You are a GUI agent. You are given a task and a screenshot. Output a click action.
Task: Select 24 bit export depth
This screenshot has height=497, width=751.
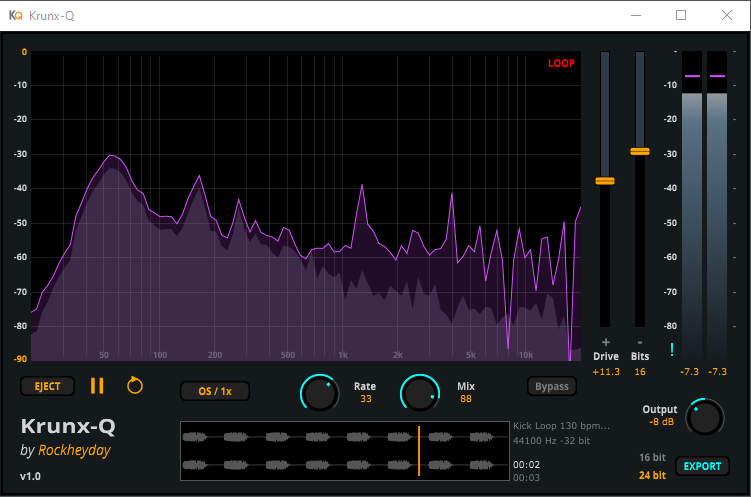tap(652, 475)
